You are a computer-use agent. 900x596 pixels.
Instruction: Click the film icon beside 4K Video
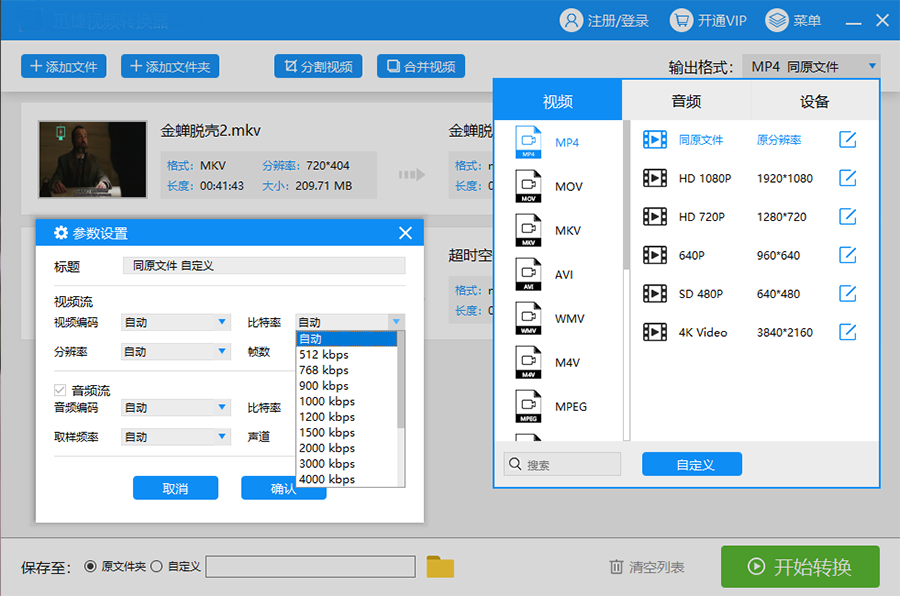pyautogui.click(x=655, y=332)
